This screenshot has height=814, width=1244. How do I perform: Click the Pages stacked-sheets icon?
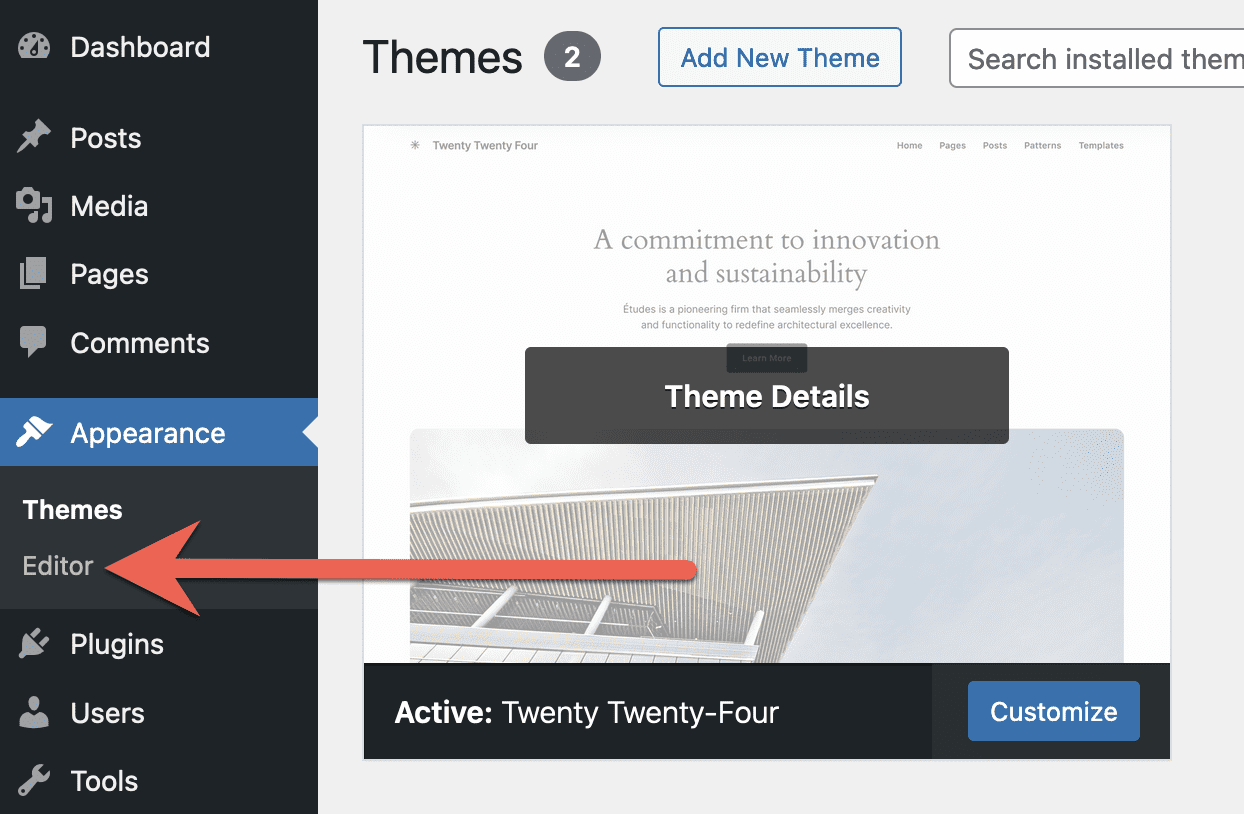(x=34, y=274)
